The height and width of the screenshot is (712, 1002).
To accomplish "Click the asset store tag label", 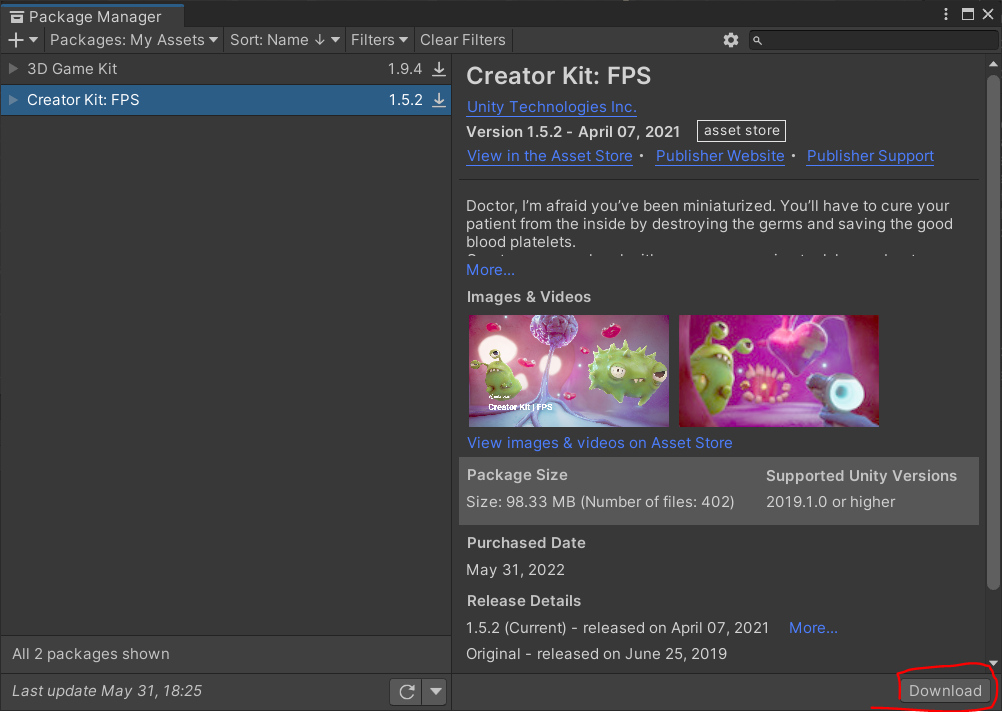I will click(x=741, y=130).
